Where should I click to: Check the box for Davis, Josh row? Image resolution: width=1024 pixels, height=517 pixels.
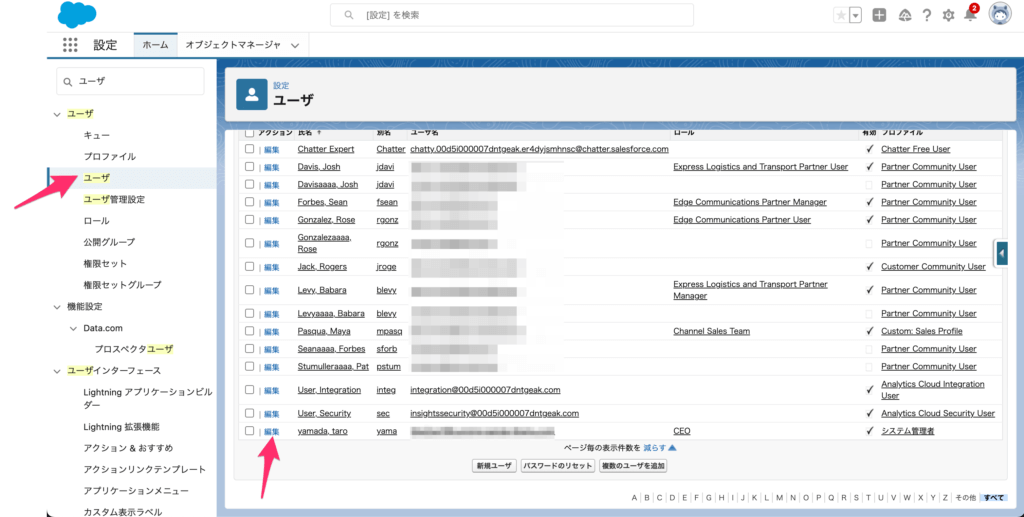[x=250, y=167]
